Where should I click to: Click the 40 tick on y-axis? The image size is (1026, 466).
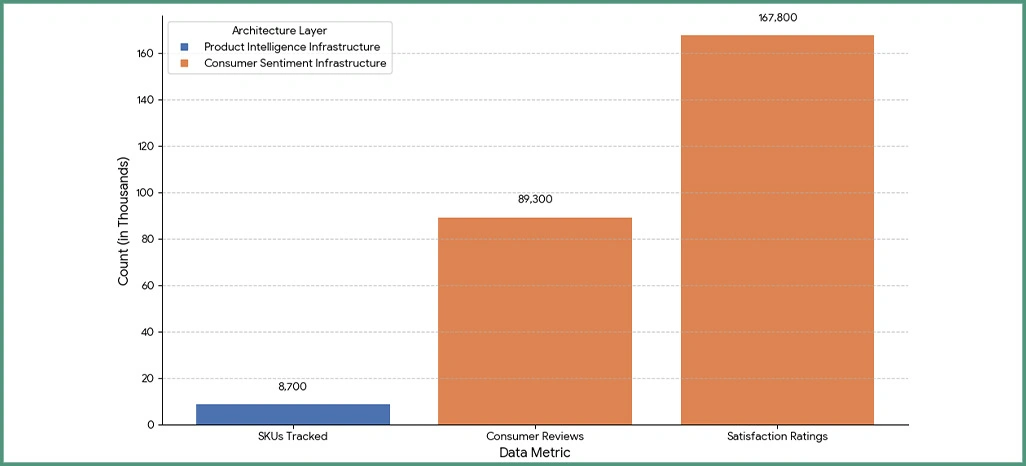(147, 332)
